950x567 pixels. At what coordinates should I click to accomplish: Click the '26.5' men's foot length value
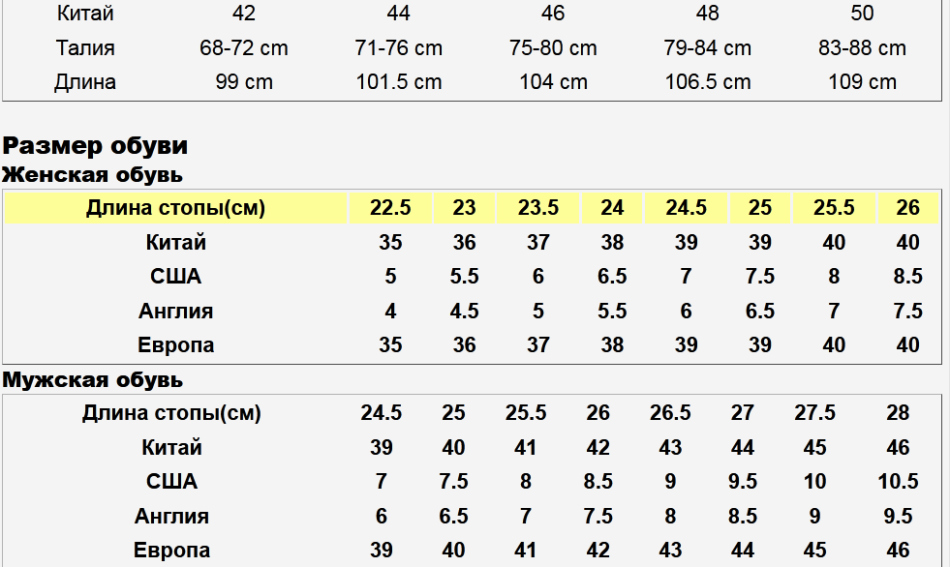pos(670,413)
